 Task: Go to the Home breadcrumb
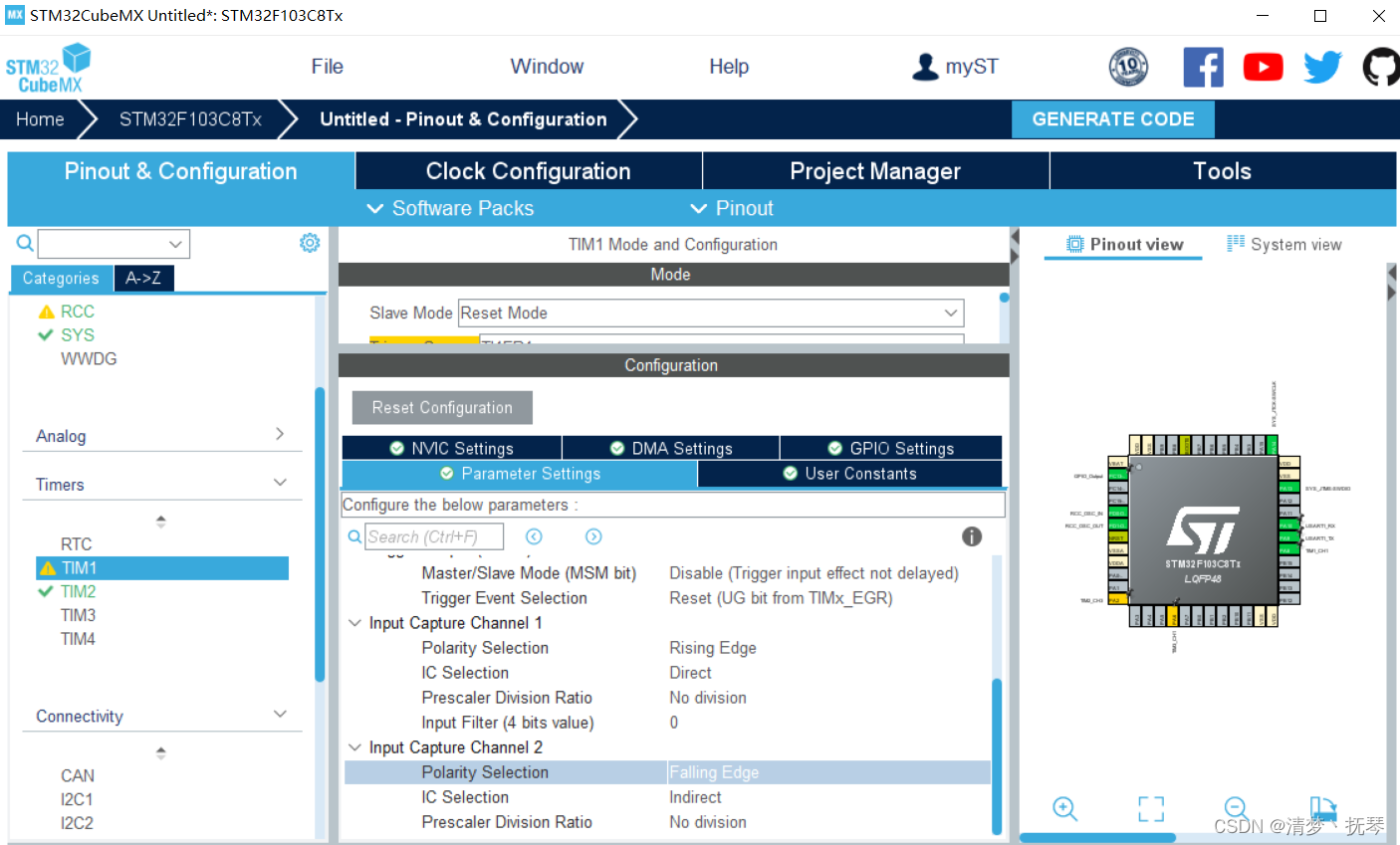[40, 119]
